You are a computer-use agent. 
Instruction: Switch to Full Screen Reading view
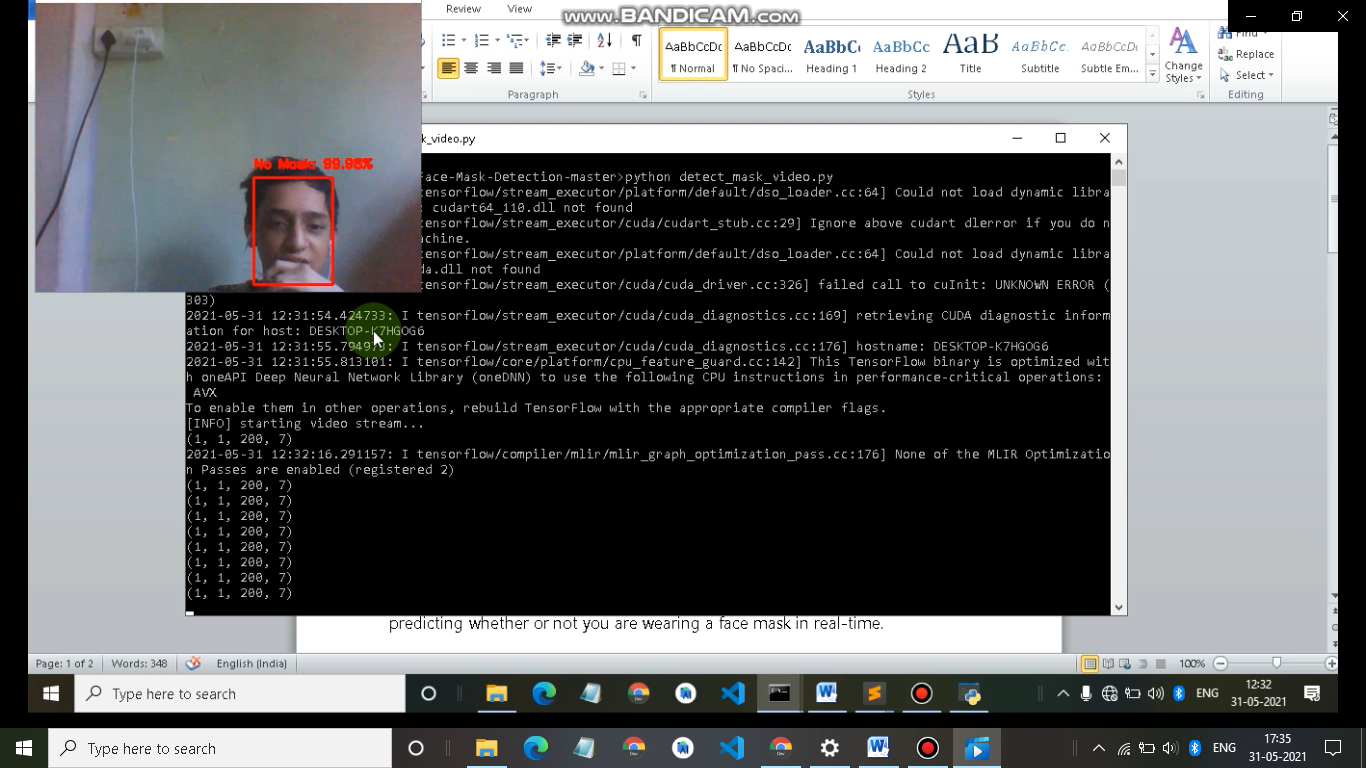1108,663
